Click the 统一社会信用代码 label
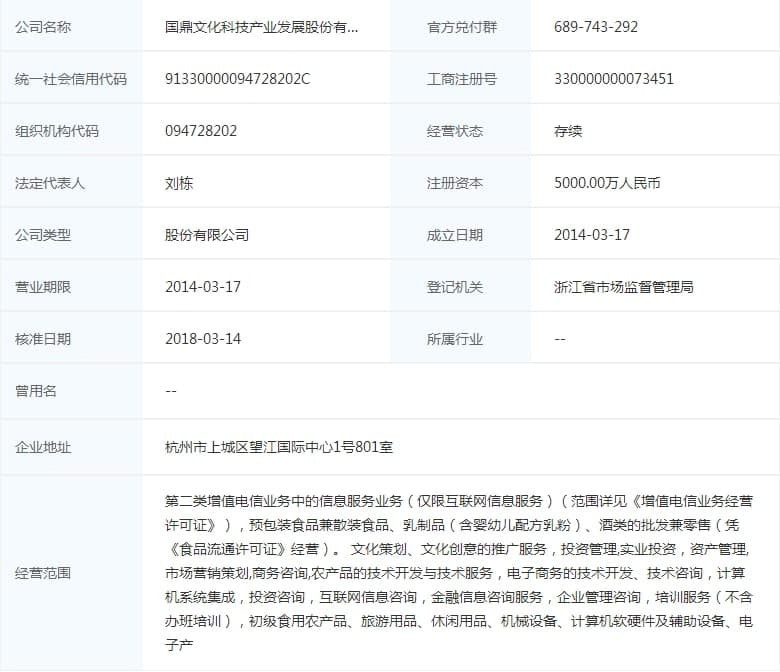Screen dimensions: 780x672 pos(71,79)
